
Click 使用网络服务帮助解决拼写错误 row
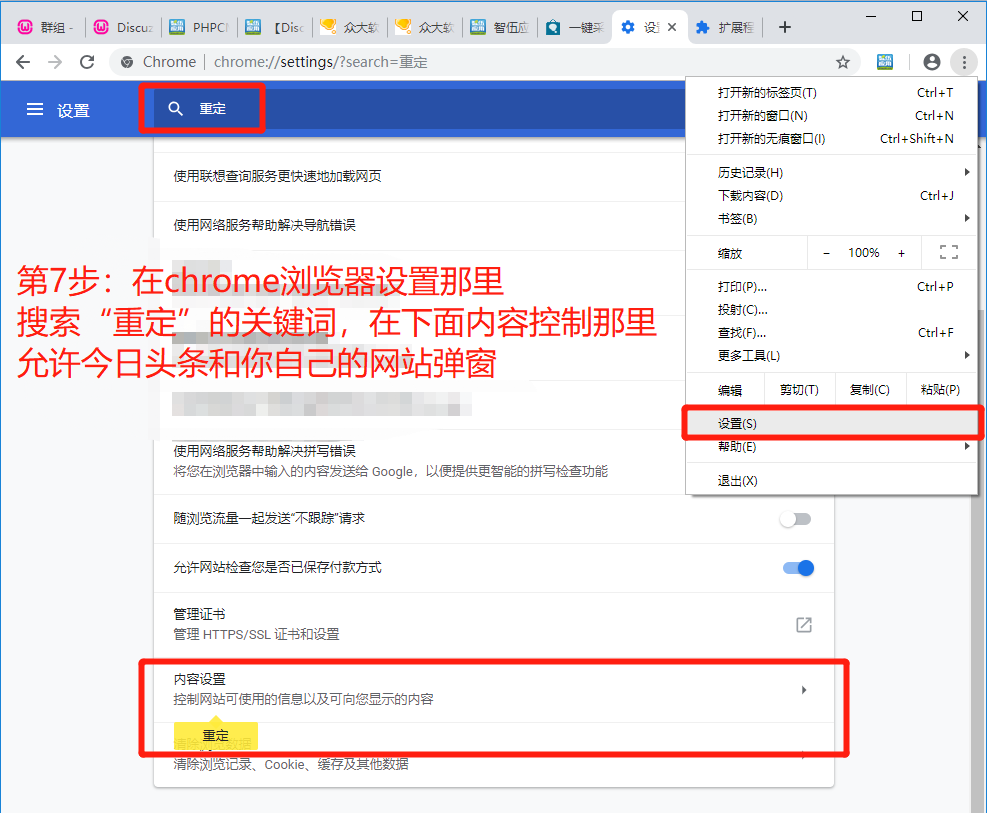point(494,461)
